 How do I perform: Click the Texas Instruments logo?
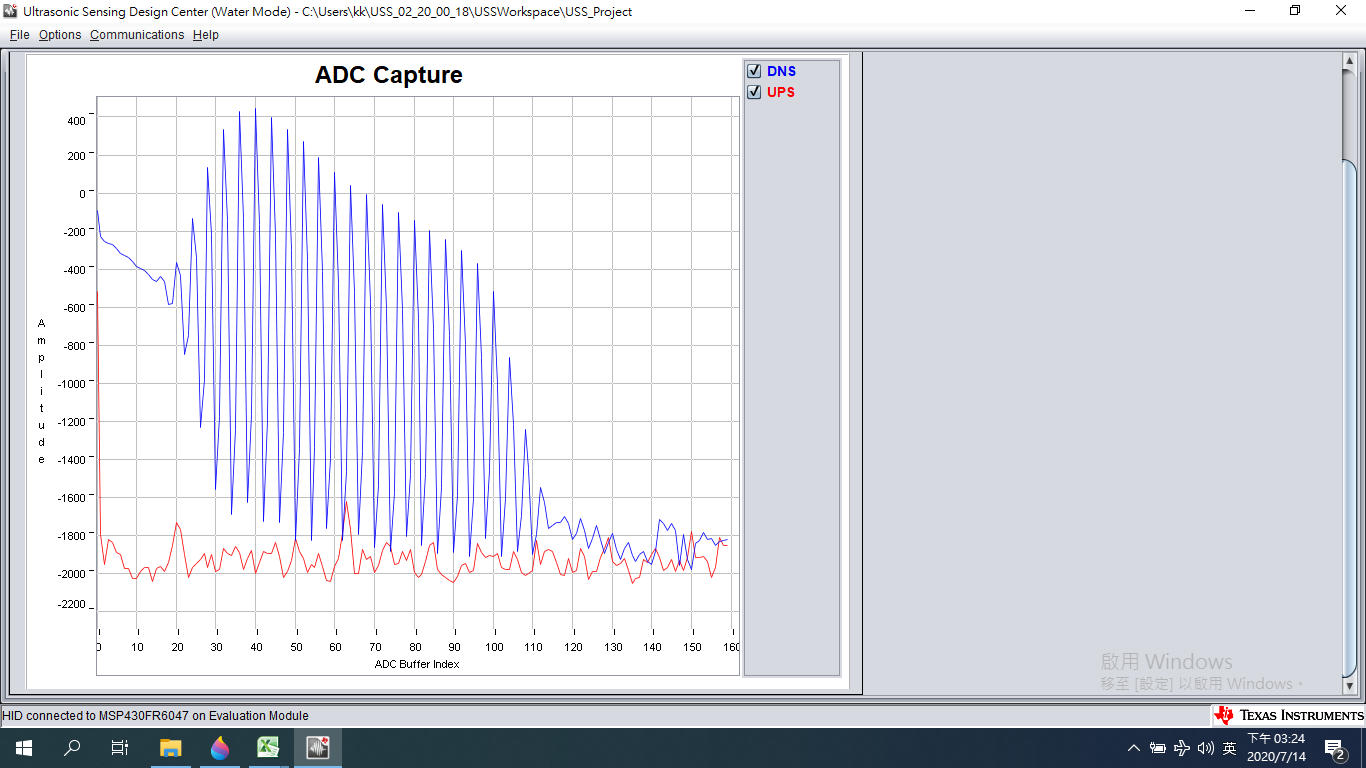click(1288, 715)
